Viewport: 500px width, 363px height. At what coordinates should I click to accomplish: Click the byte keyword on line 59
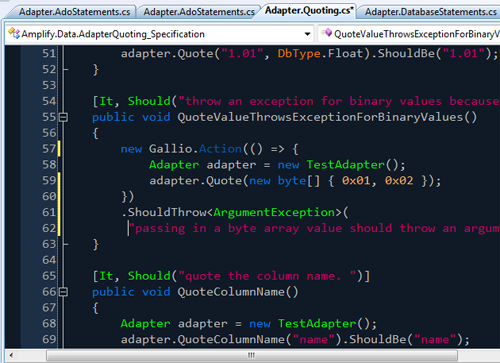pyautogui.click(x=292, y=181)
